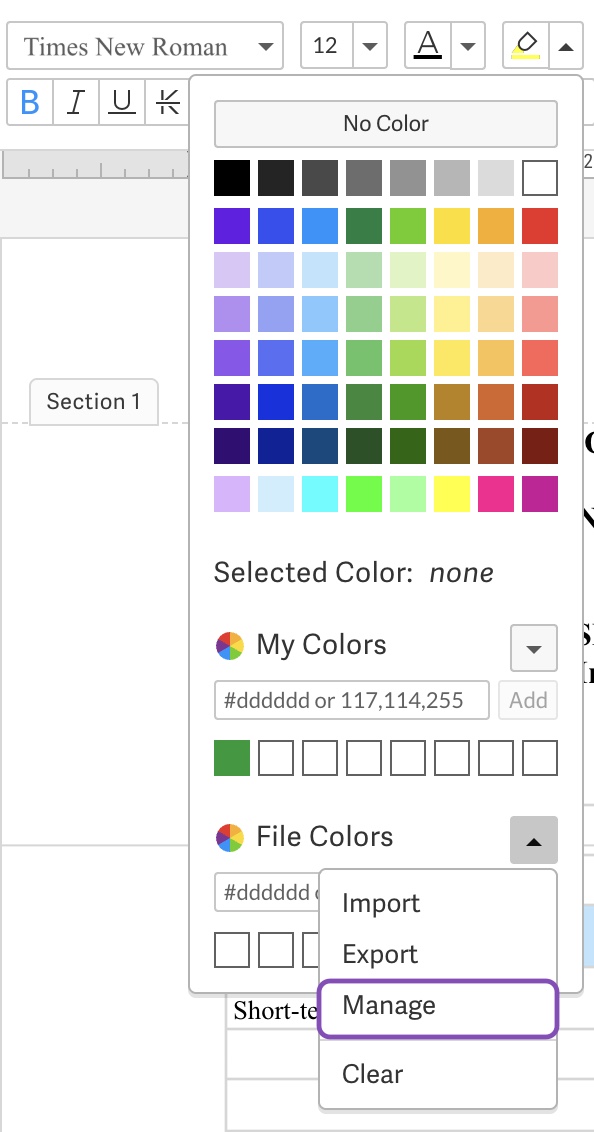Select the dark green swatch in second row
This screenshot has width=594, height=1132.
click(x=364, y=226)
